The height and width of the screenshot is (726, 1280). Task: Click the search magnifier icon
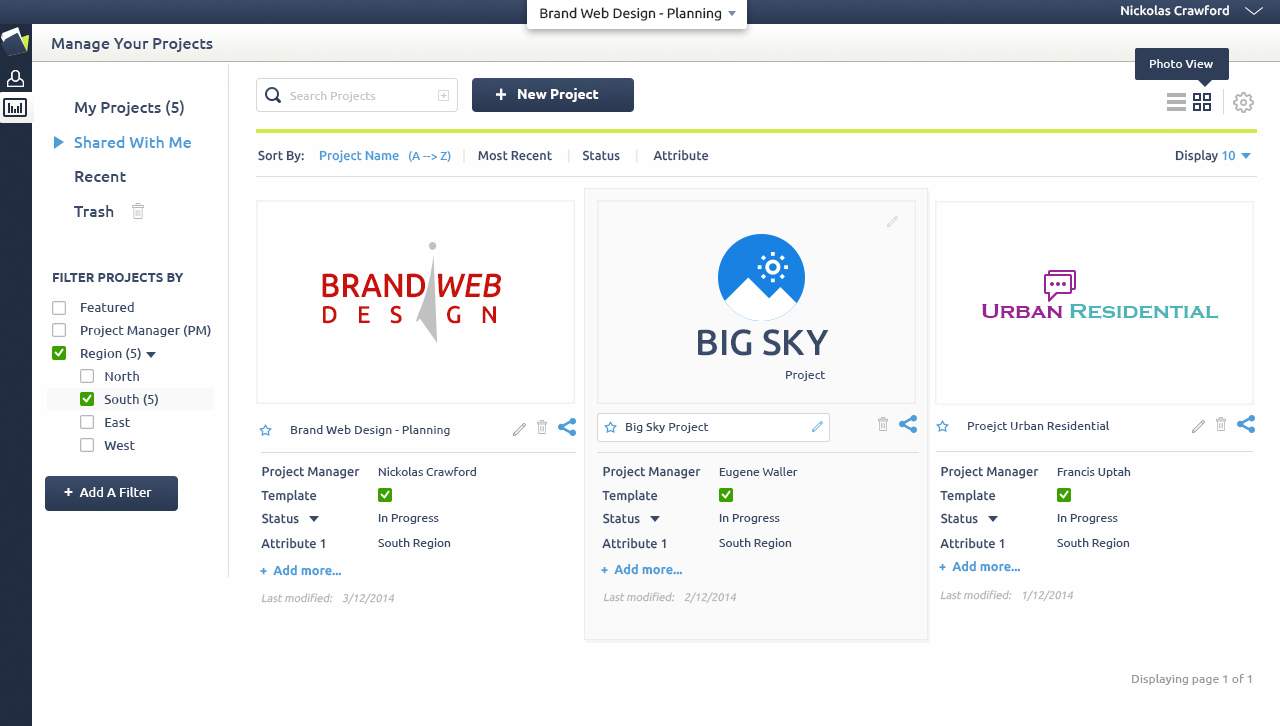click(x=273, y=95)
